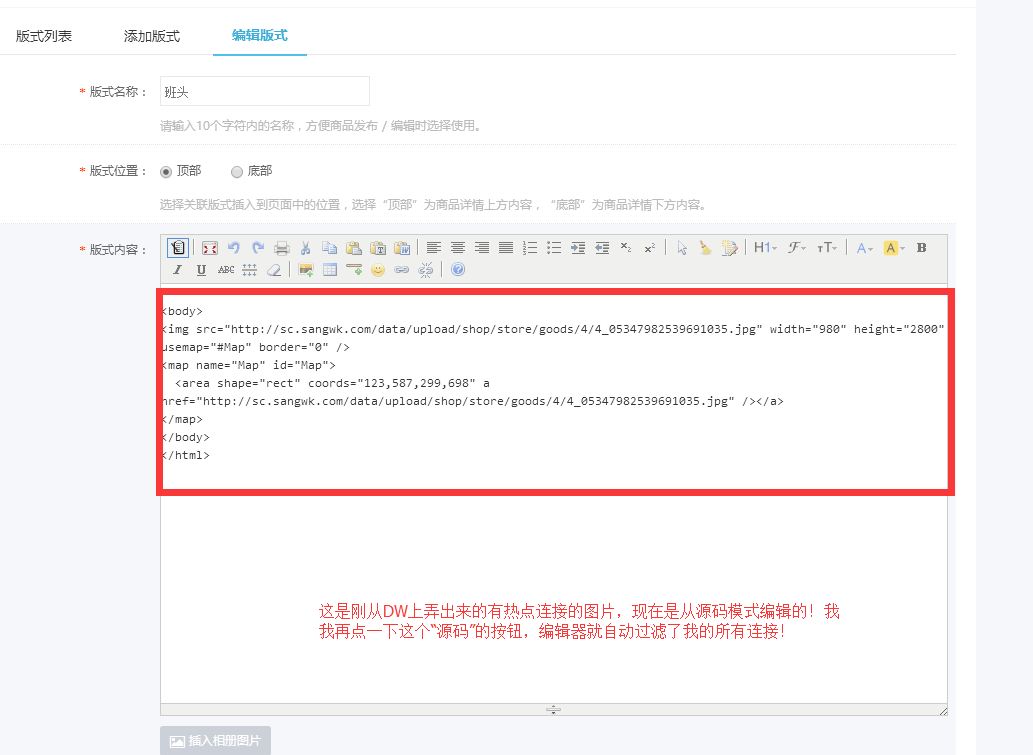
Task: Insert a bulleted list
Action: [554, 248]
